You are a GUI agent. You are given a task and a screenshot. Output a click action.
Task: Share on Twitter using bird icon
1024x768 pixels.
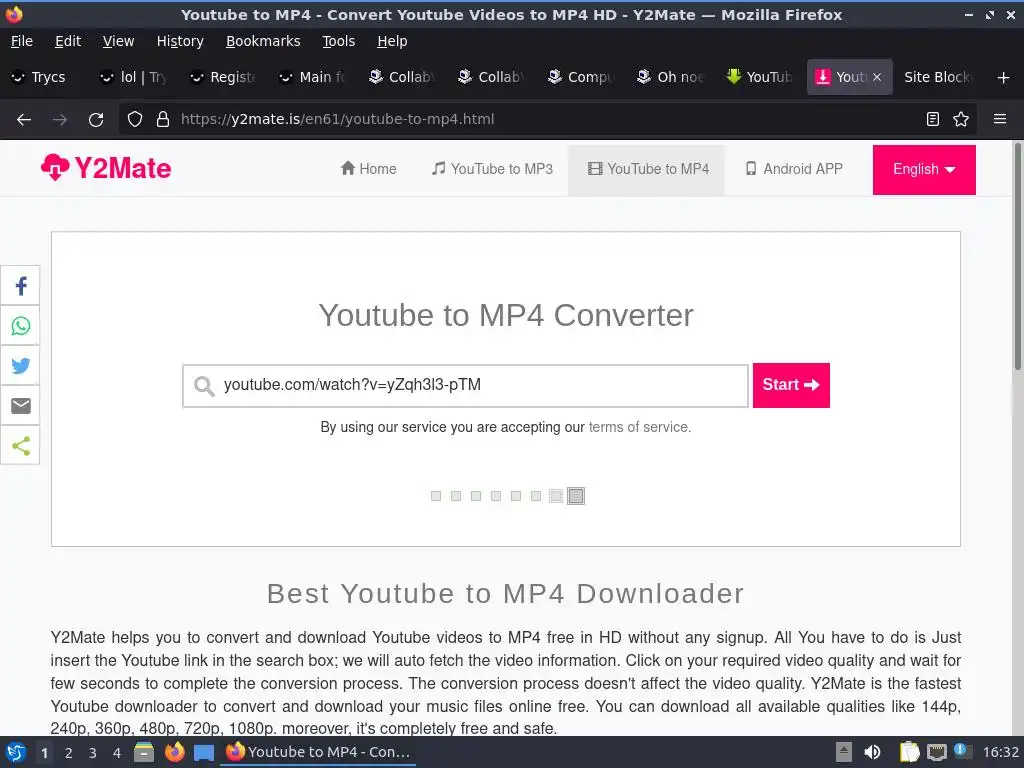[20, 366]
